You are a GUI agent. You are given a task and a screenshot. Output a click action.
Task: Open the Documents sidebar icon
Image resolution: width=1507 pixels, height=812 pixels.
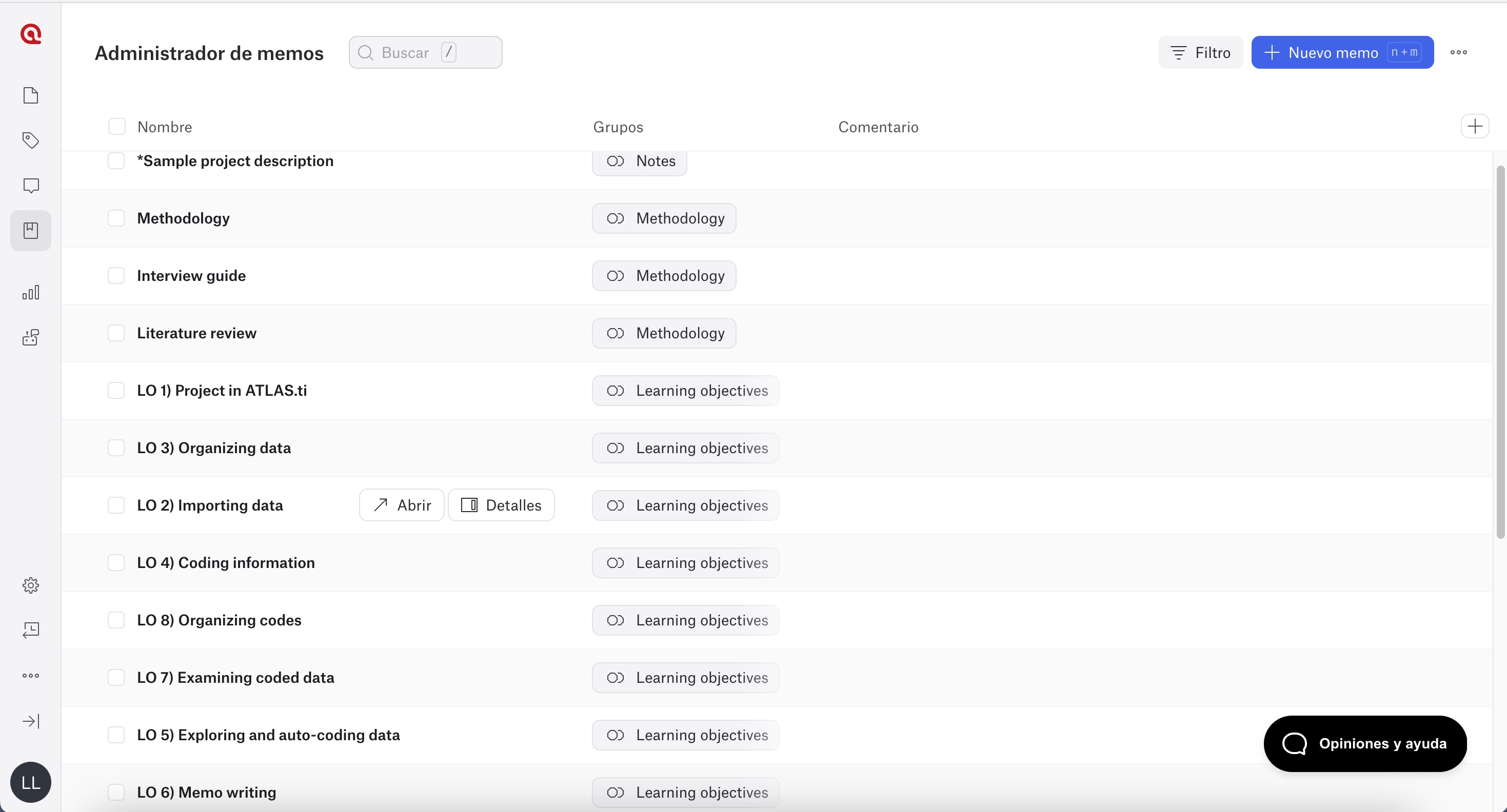tap(30, 95)
